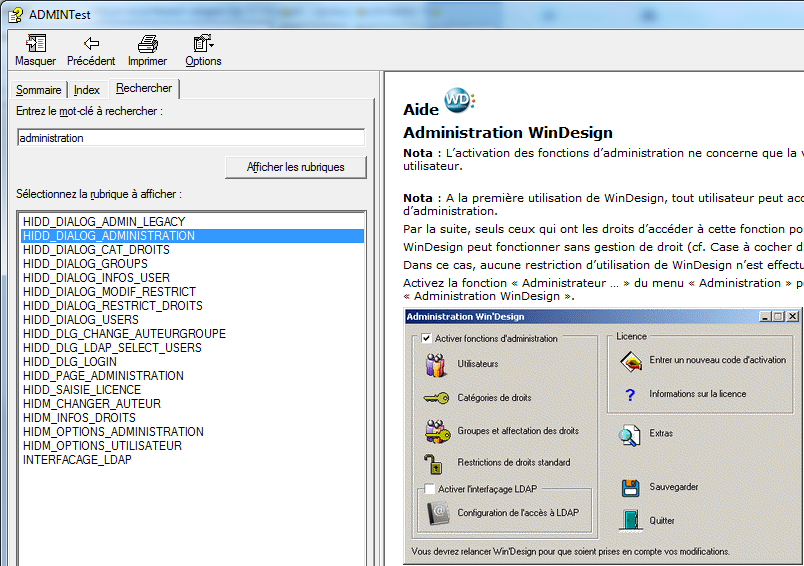The image size is (804, 566).
Task: Toggle Activer fonctions d'administration checkbox
Action: (x=426, y=338)
